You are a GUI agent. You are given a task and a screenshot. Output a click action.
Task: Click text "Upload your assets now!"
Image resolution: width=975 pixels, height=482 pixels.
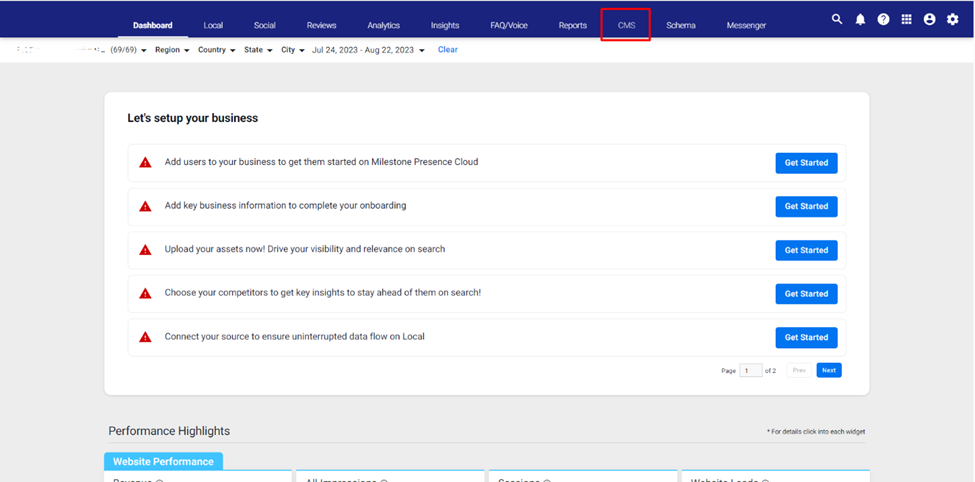click(215, 249)
